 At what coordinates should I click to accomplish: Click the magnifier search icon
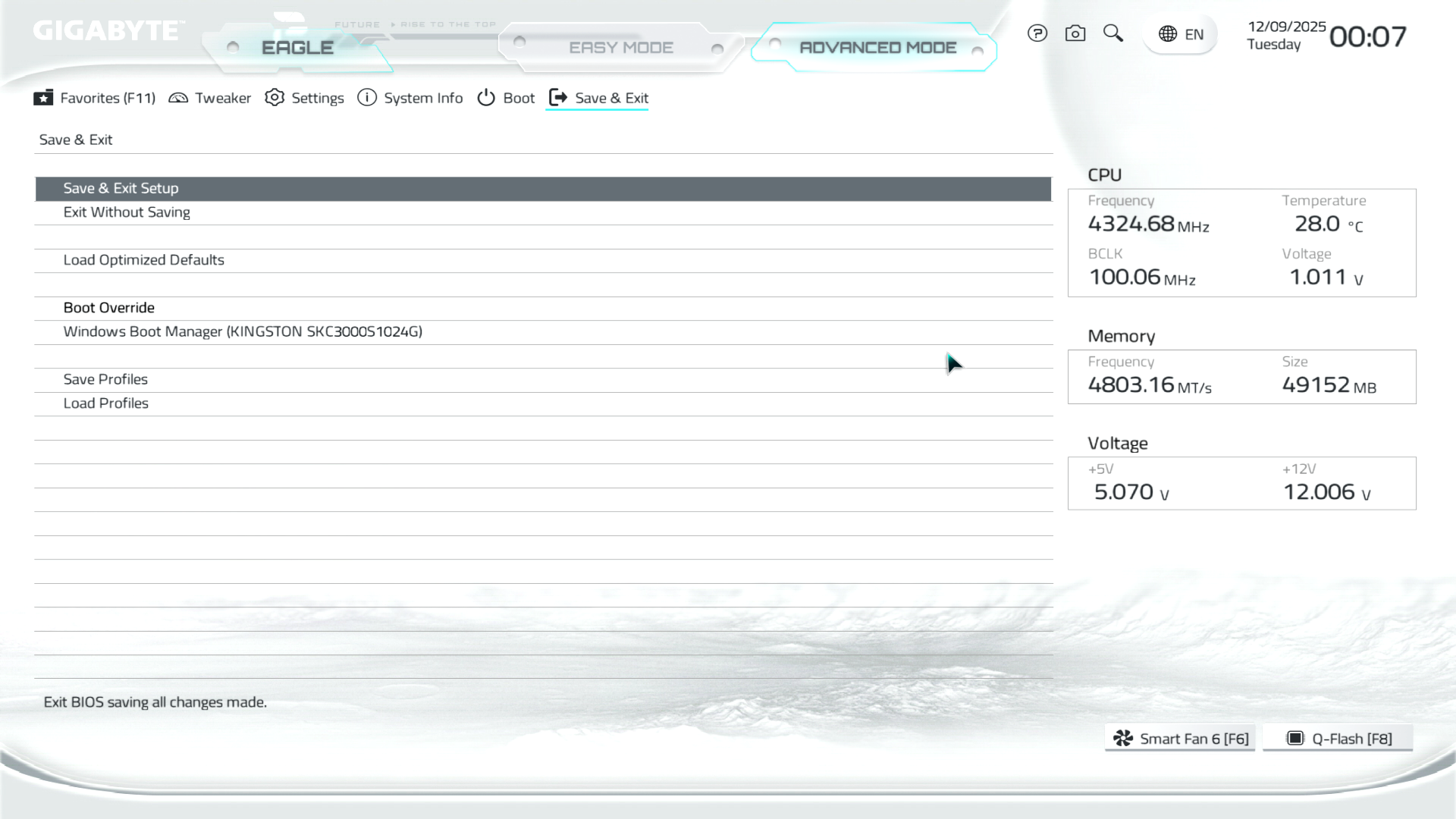tap(1112, 33)
